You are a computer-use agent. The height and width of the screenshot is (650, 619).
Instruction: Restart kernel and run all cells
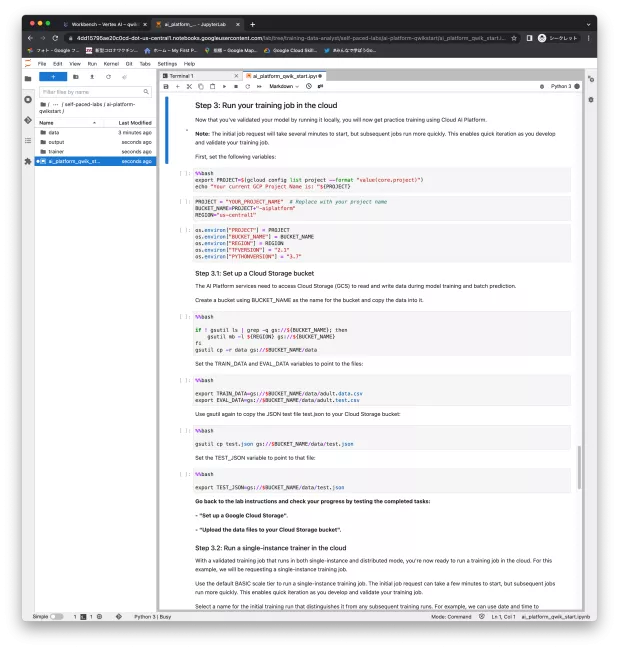click(x=259, y=86)
